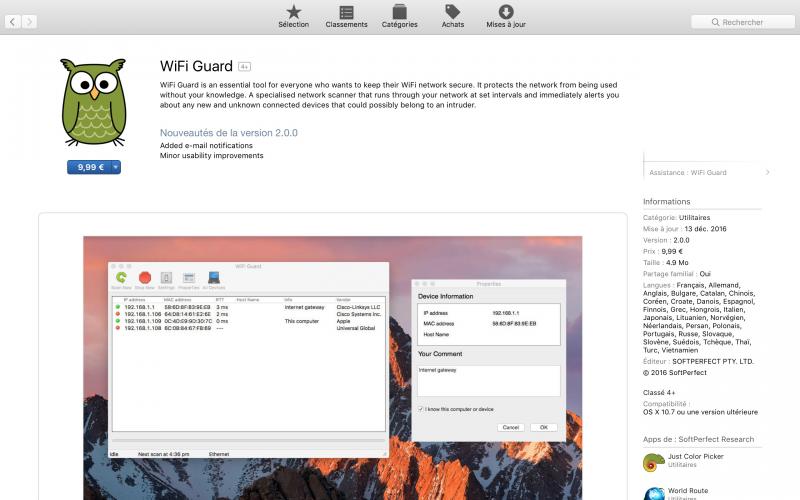Click the All Devices icon in screenshot
This screenshot has width=800, height=500.
point(214,280)
